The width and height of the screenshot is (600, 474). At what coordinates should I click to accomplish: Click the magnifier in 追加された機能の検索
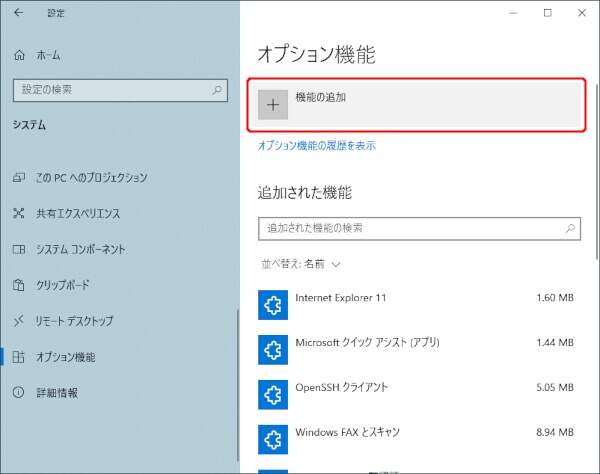coord(570,228)
